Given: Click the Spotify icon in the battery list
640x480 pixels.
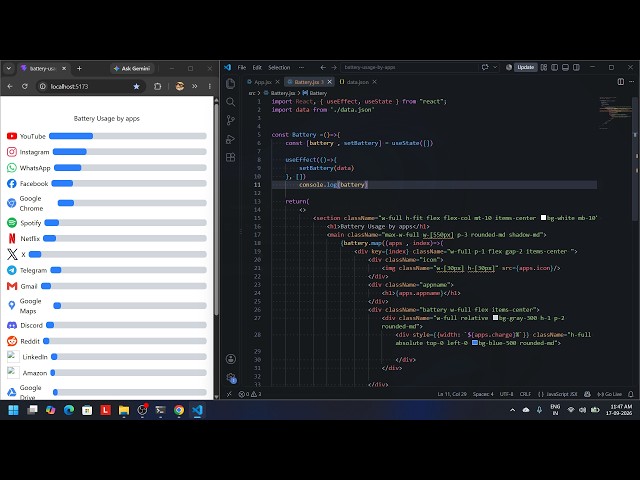Looking at the screenshot, I should pyautogui.click(x=12, y=222).
